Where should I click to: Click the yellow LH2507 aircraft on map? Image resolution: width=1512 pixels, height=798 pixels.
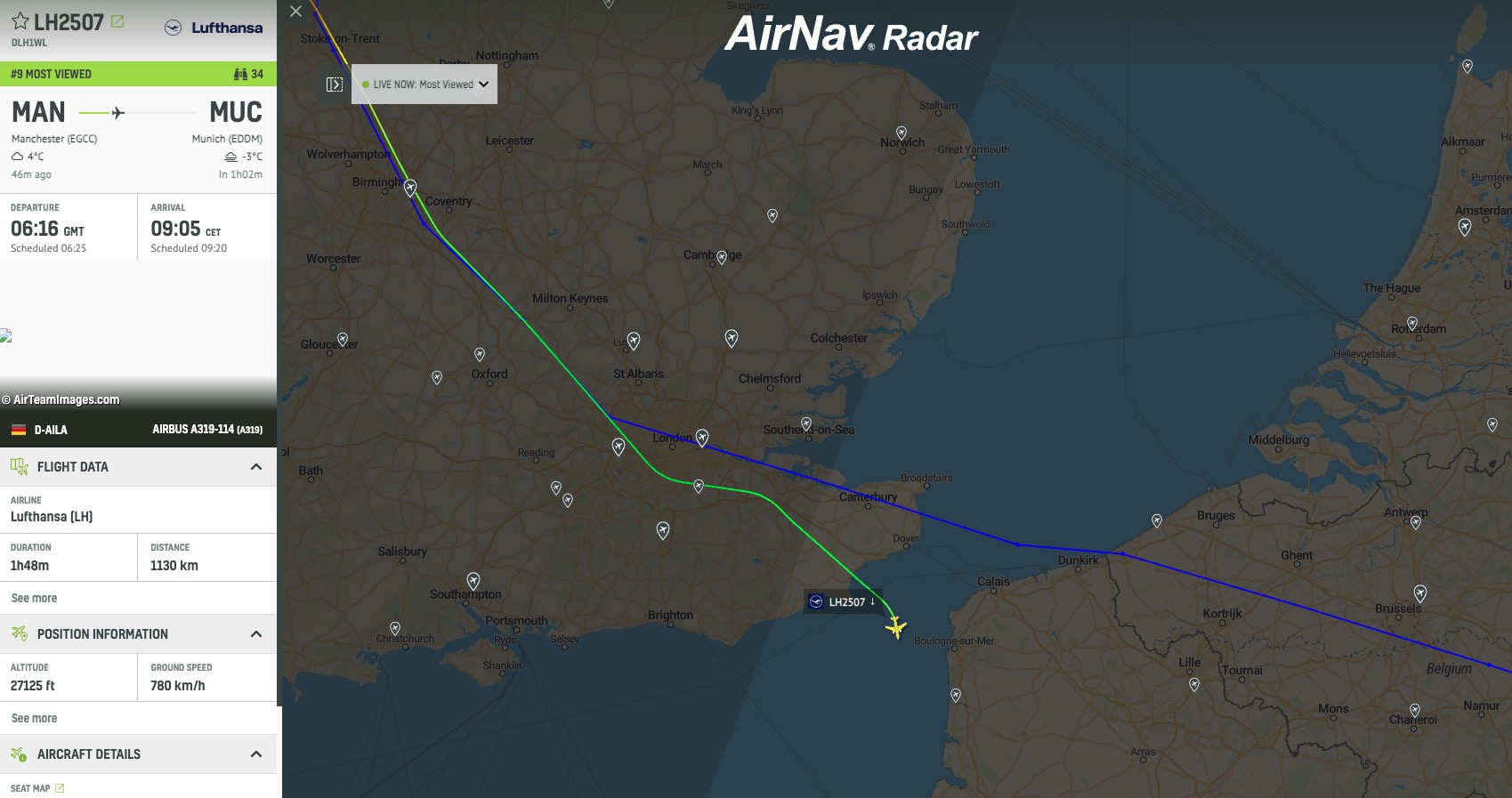[x=896, y=628]
